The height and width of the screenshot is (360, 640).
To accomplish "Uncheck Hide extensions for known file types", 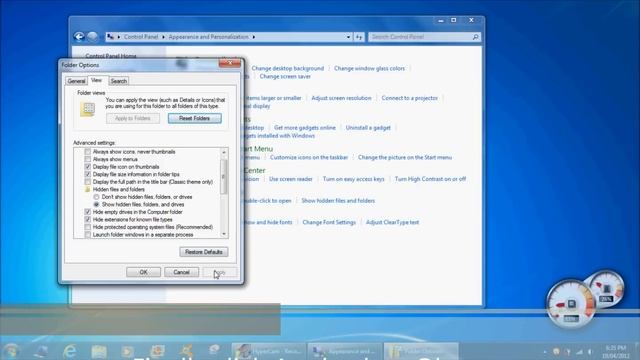I will point(87,220).
